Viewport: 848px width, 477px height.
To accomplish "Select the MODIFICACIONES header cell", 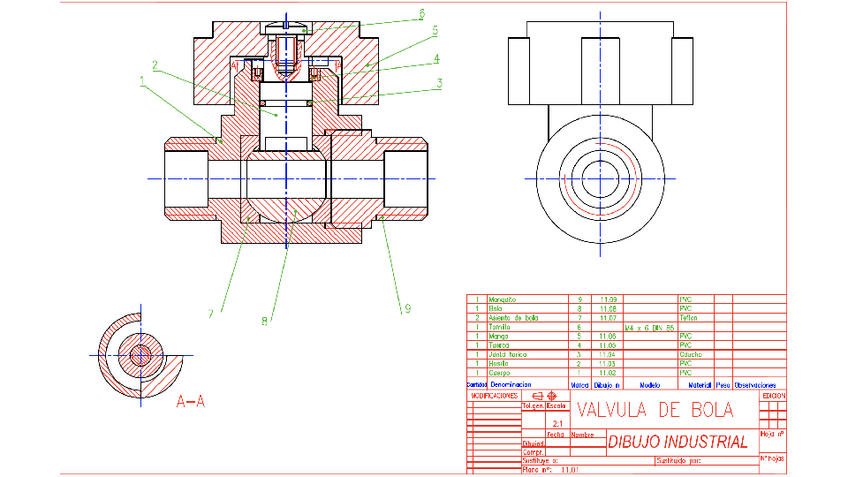I will click(x=493, y=395).
